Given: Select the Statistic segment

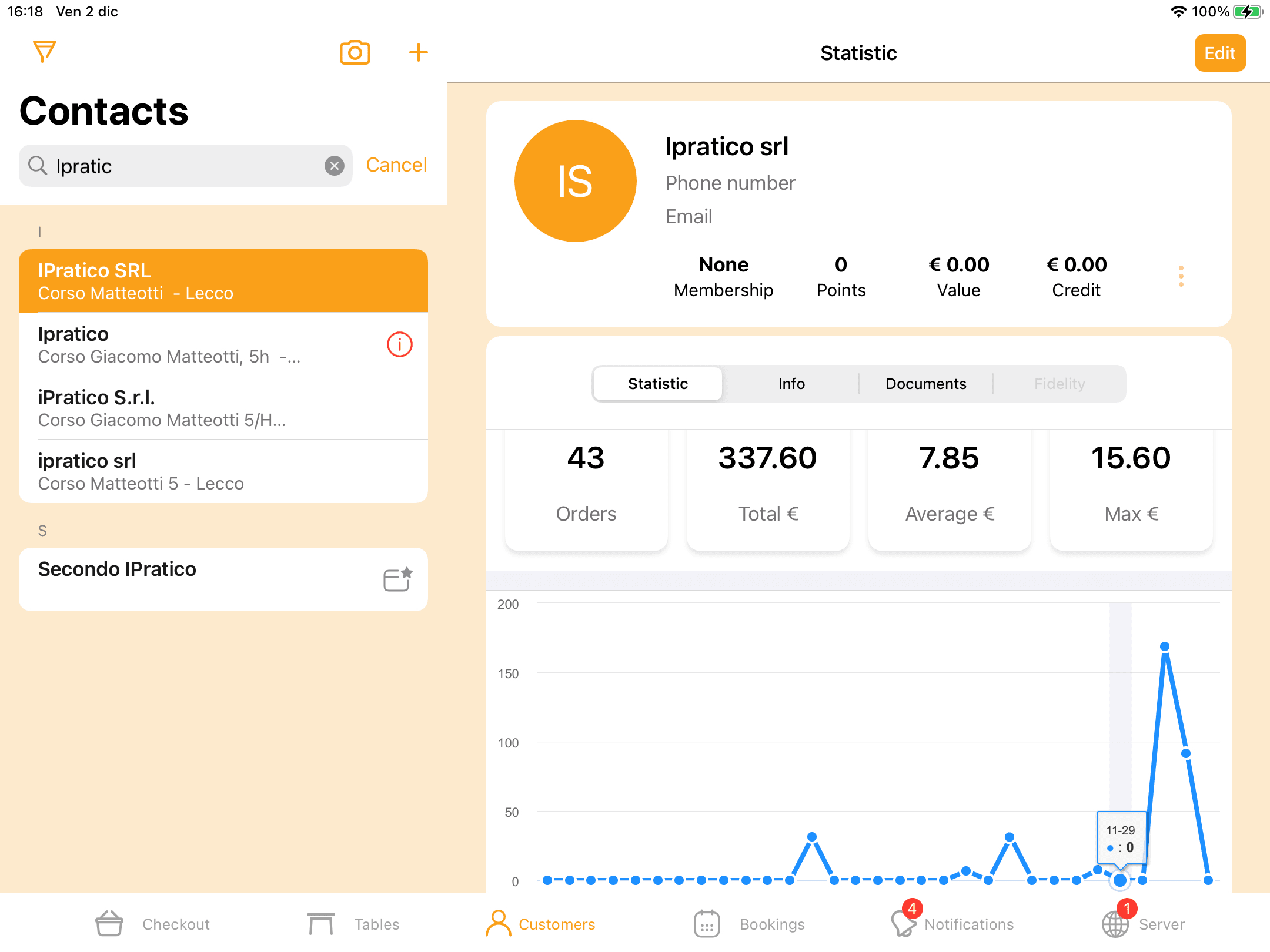Looking at the screenshot, I should pyautogui.click(x=657, y=384).
